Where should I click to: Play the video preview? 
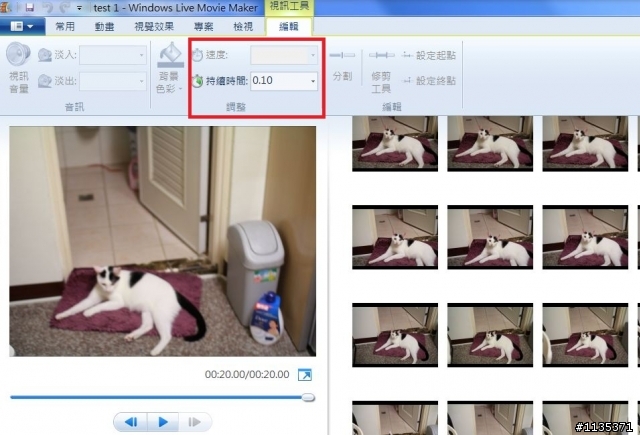click(163, 422)
